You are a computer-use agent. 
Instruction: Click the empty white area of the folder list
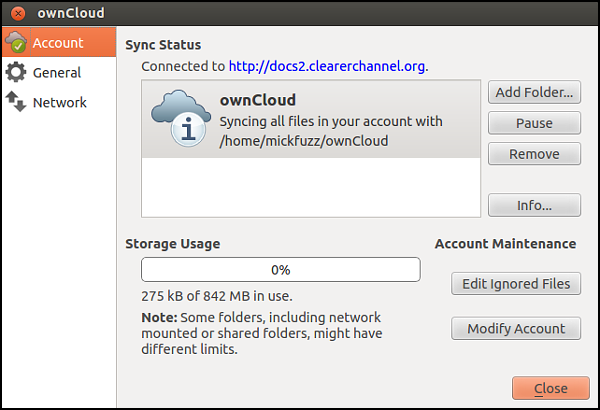[310, 190]
